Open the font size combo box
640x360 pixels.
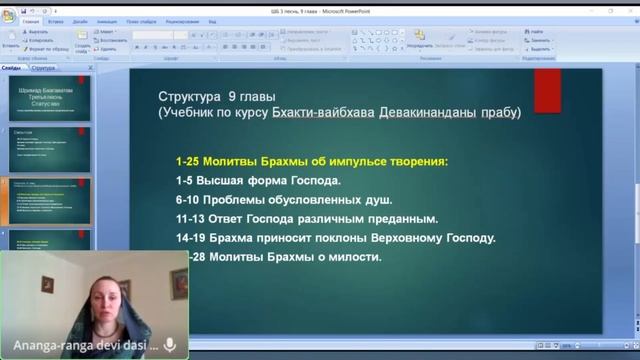point(180,36)
